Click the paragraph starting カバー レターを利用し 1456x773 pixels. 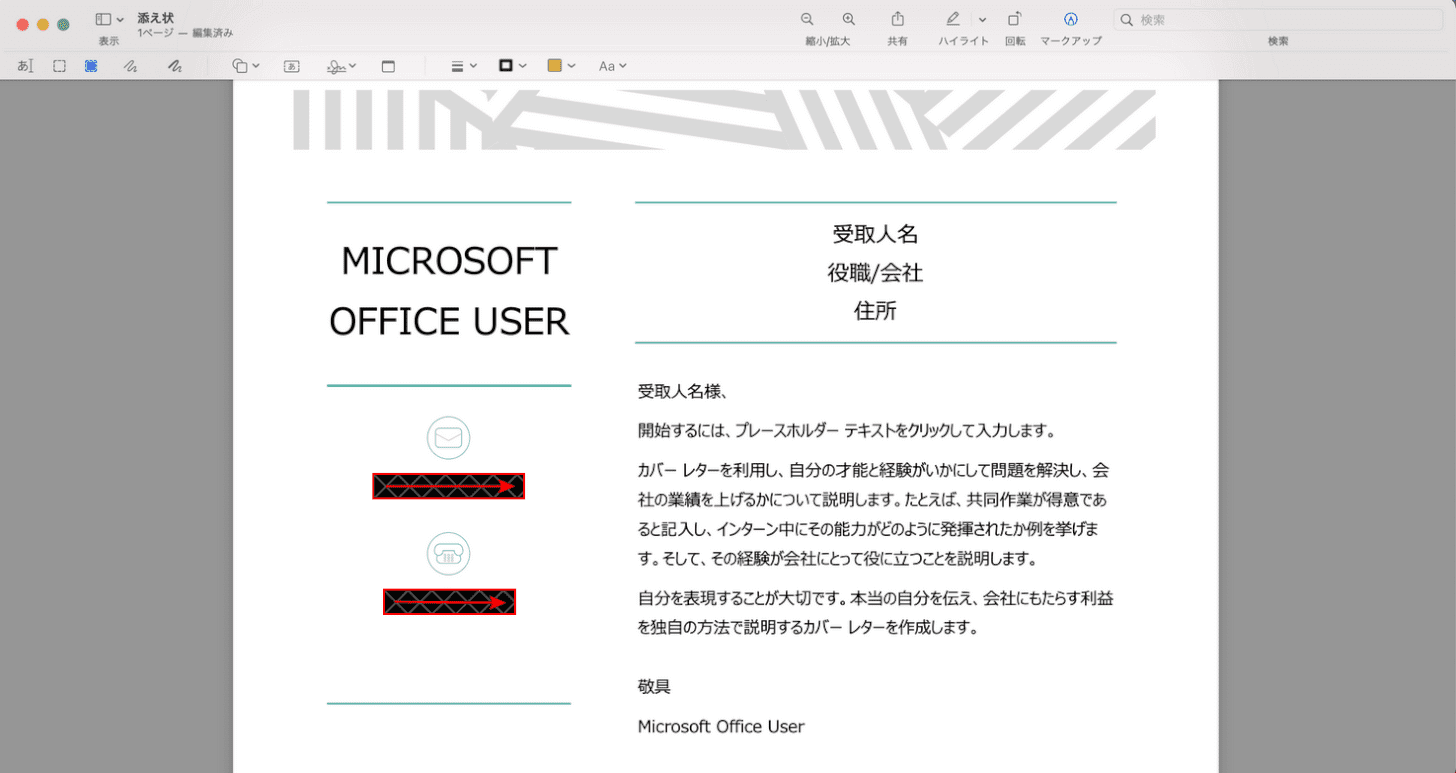875,514
